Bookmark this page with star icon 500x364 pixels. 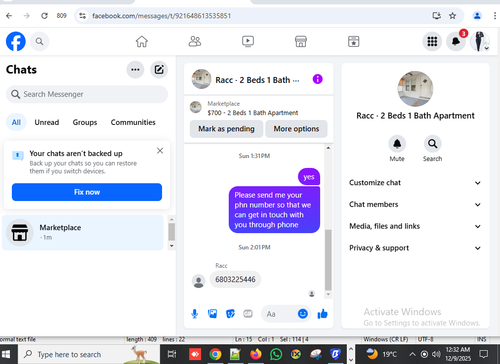pos(452,16)
